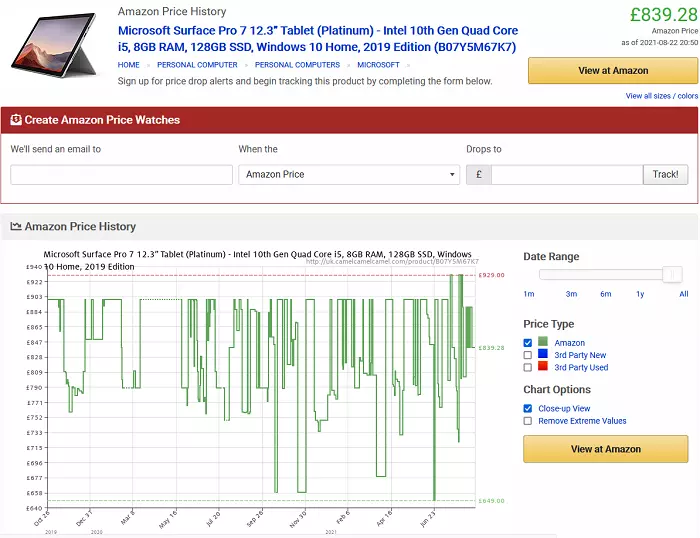Set date range to All

[x=683, y=294]
